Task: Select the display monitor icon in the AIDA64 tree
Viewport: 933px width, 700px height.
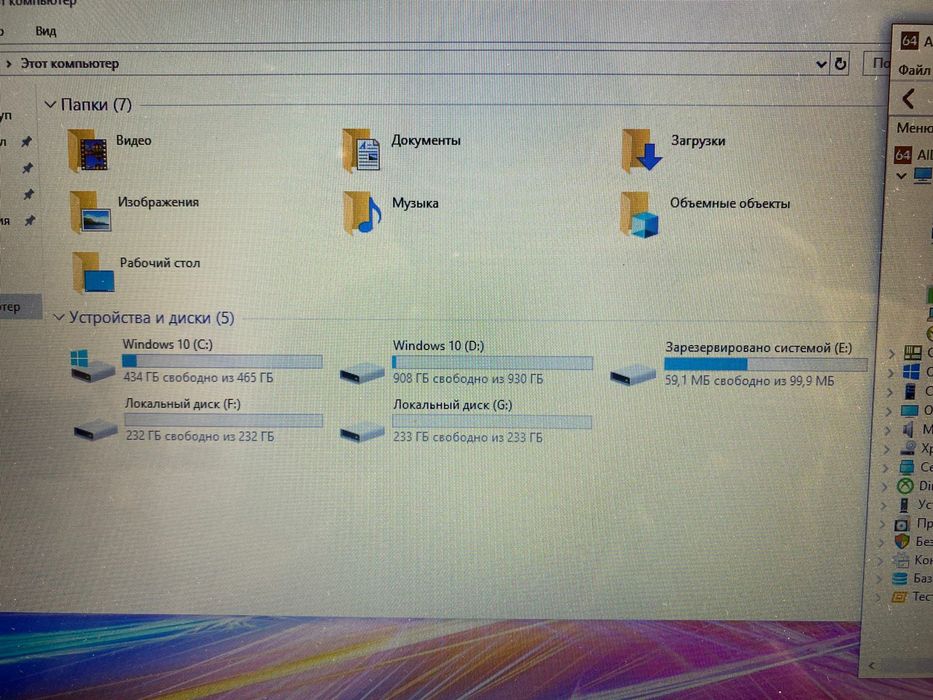Action: point(909,411)
